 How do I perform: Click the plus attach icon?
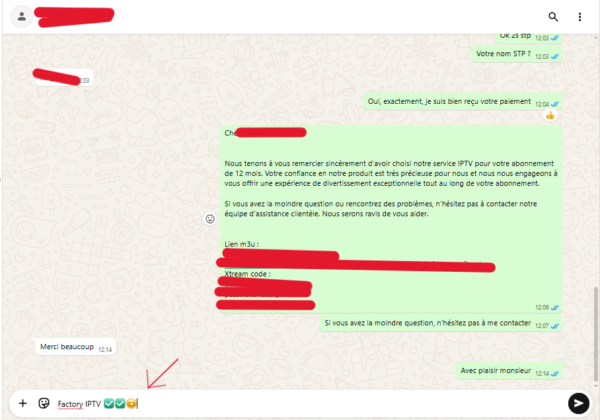[x=23, y=403]
